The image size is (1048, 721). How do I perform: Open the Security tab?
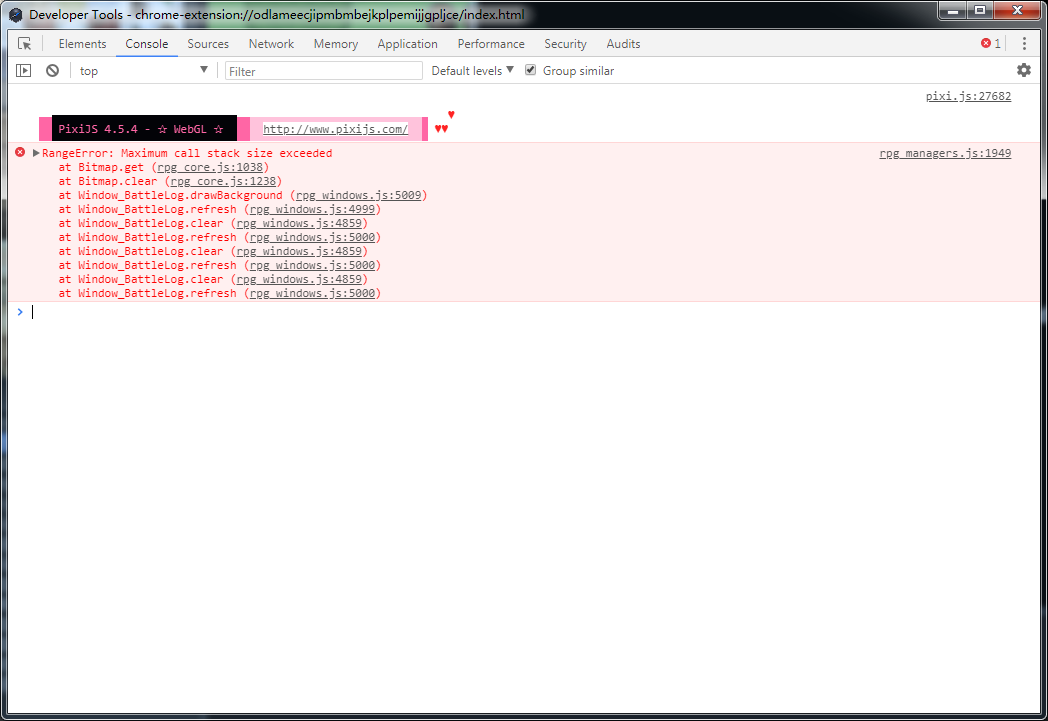(x=565, y=43)
